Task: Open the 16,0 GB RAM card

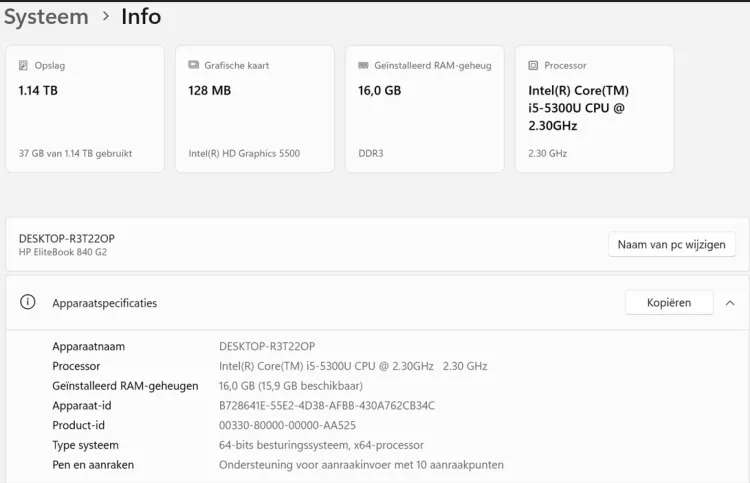Action: click(x=425, y=110)
